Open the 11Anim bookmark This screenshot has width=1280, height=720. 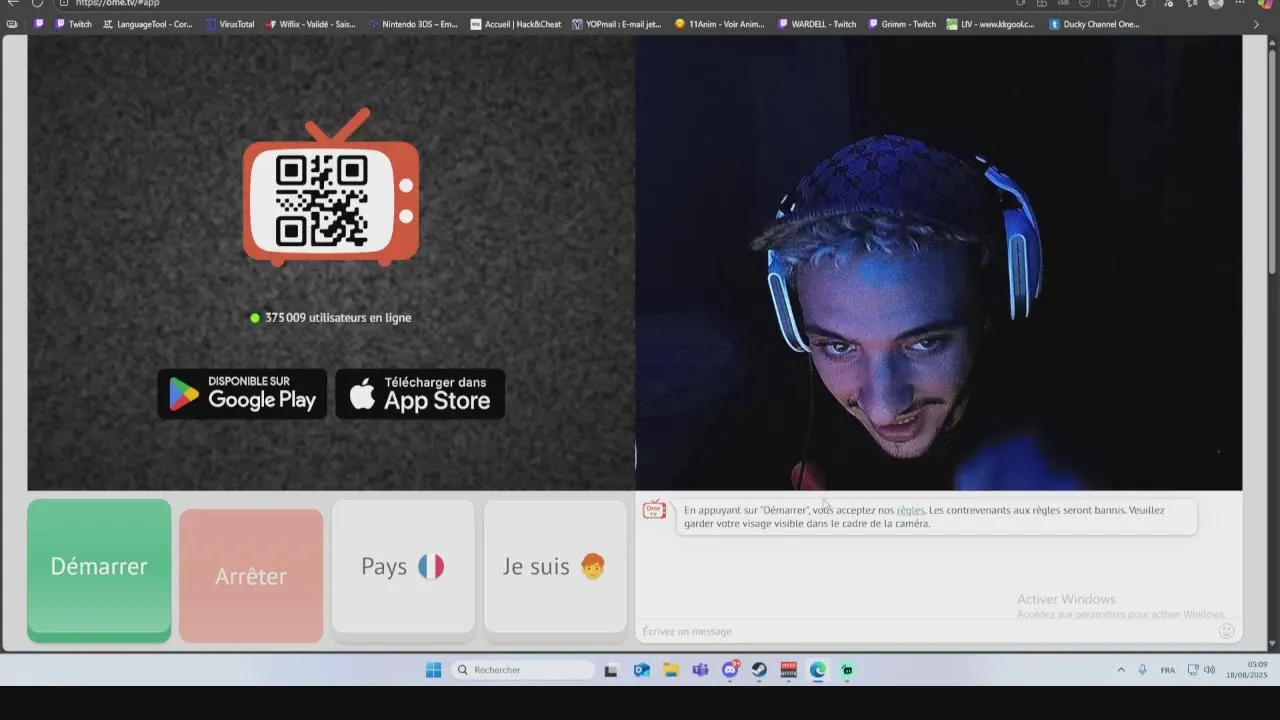pyautogui.click(x=720, y=24)
